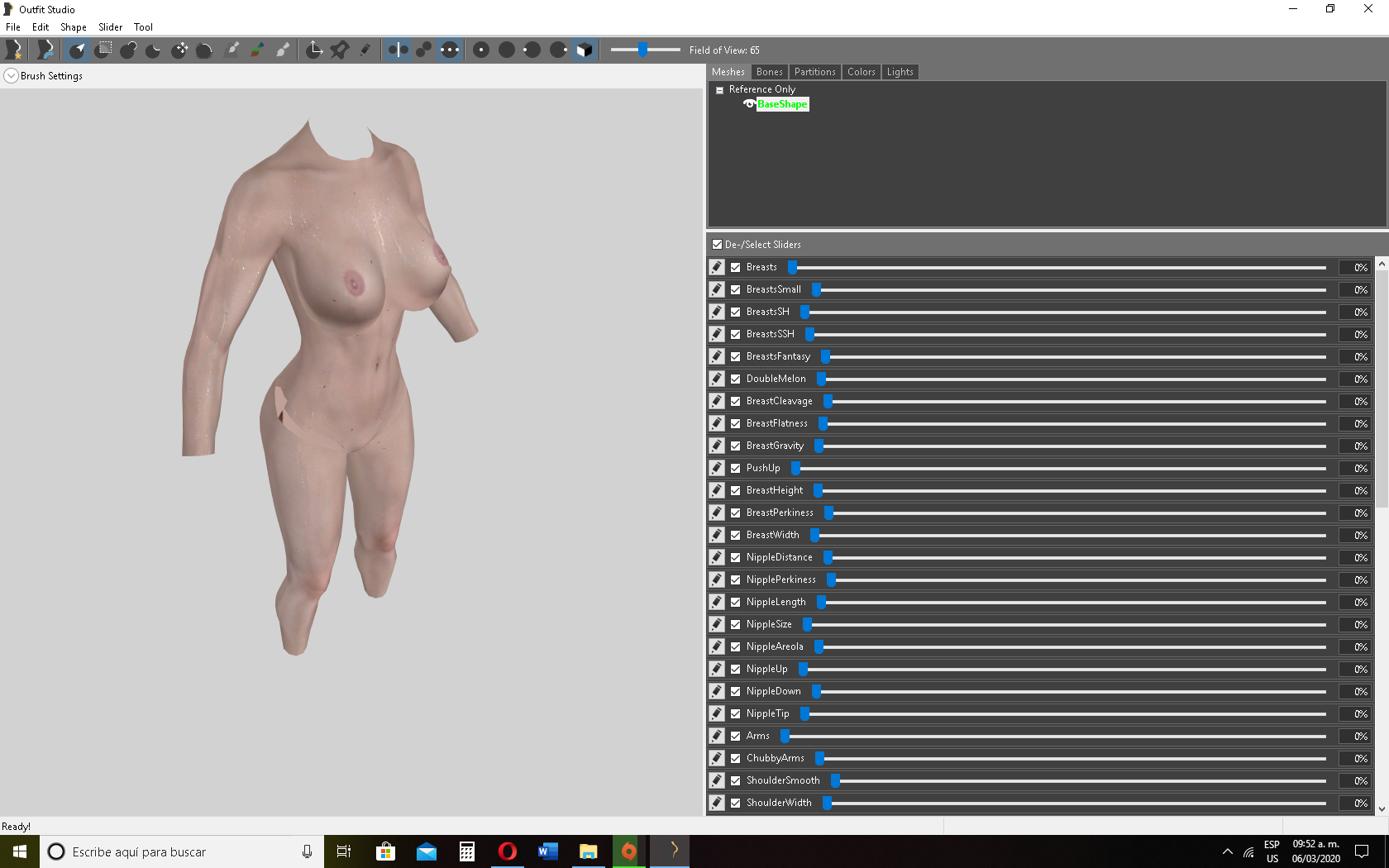Click the slider list scroll-up arrow
Viewport: 1389px width, 868px height.
pyautogui.click(x=1382, y=264)
